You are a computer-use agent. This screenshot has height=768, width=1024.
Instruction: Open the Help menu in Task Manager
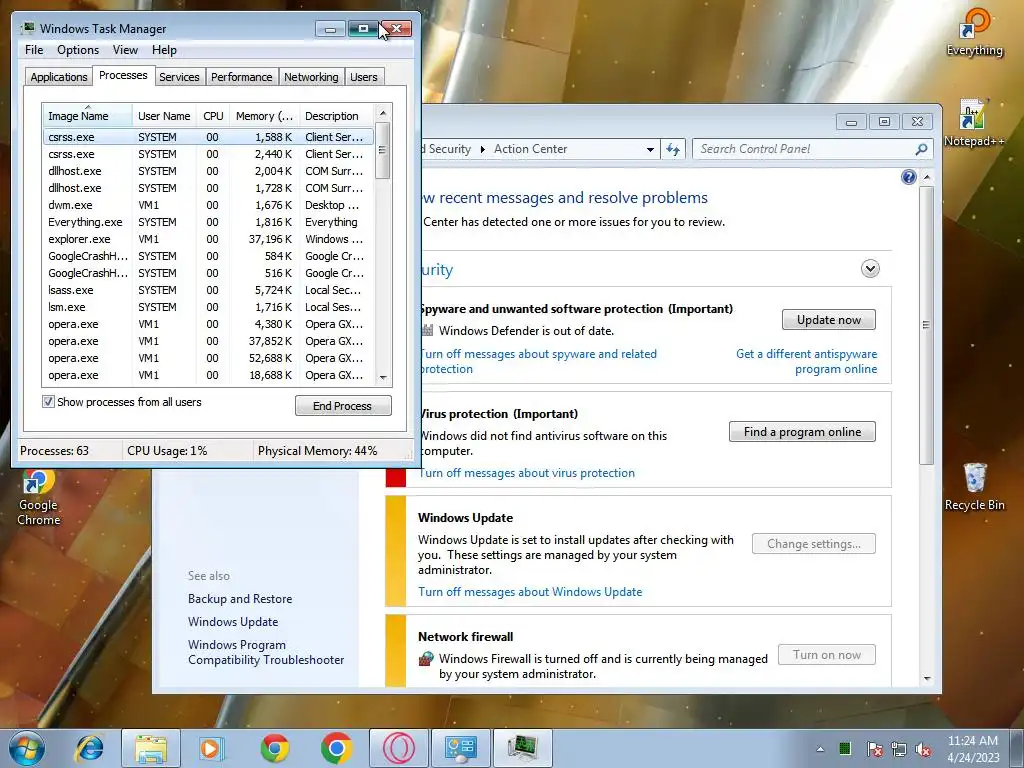(x=164, y=50)
